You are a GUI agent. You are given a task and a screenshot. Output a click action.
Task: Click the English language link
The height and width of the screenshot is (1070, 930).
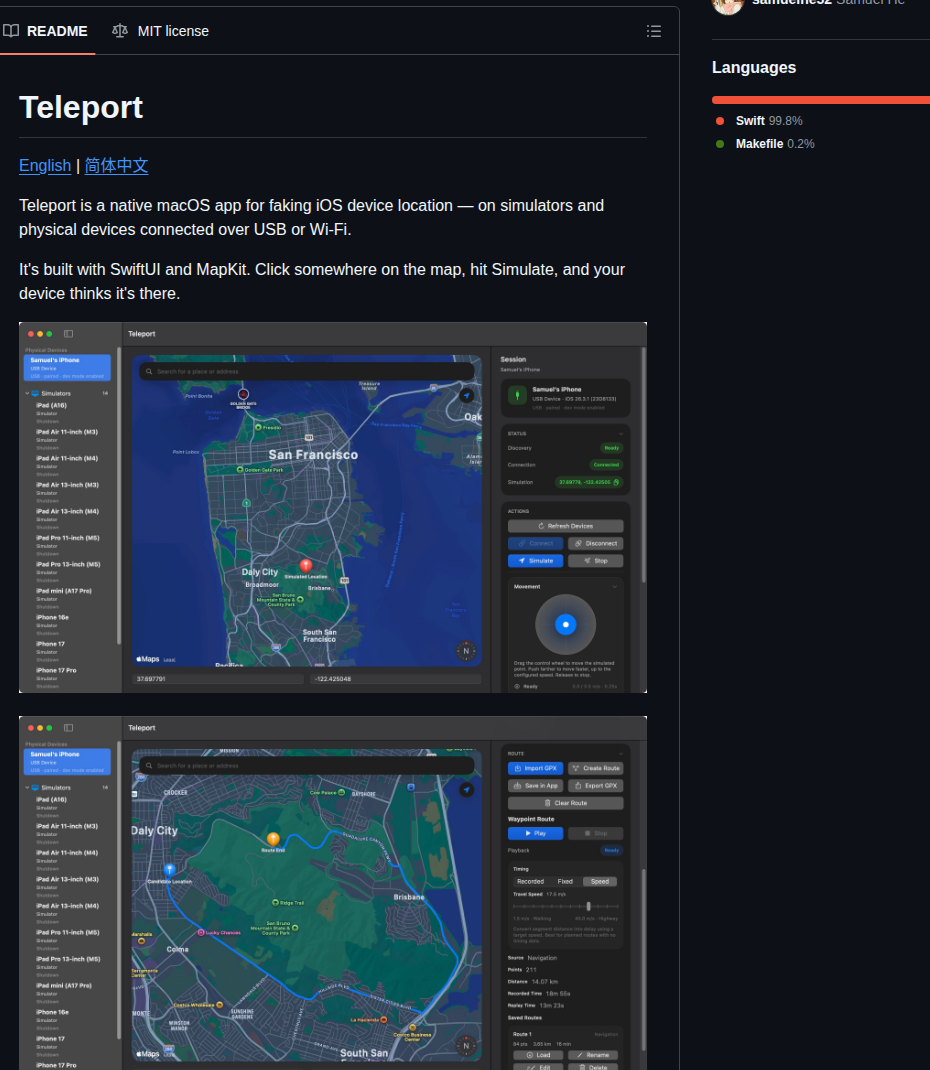pos(45,166)
